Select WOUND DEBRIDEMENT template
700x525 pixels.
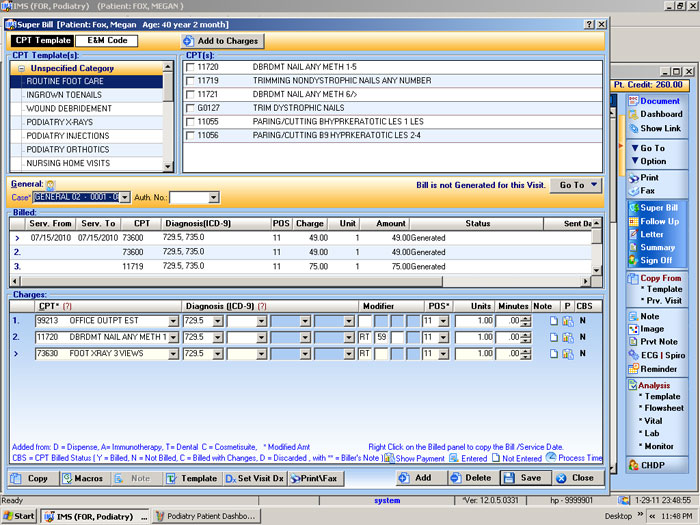pyautogui.click(x=69, y=108)
